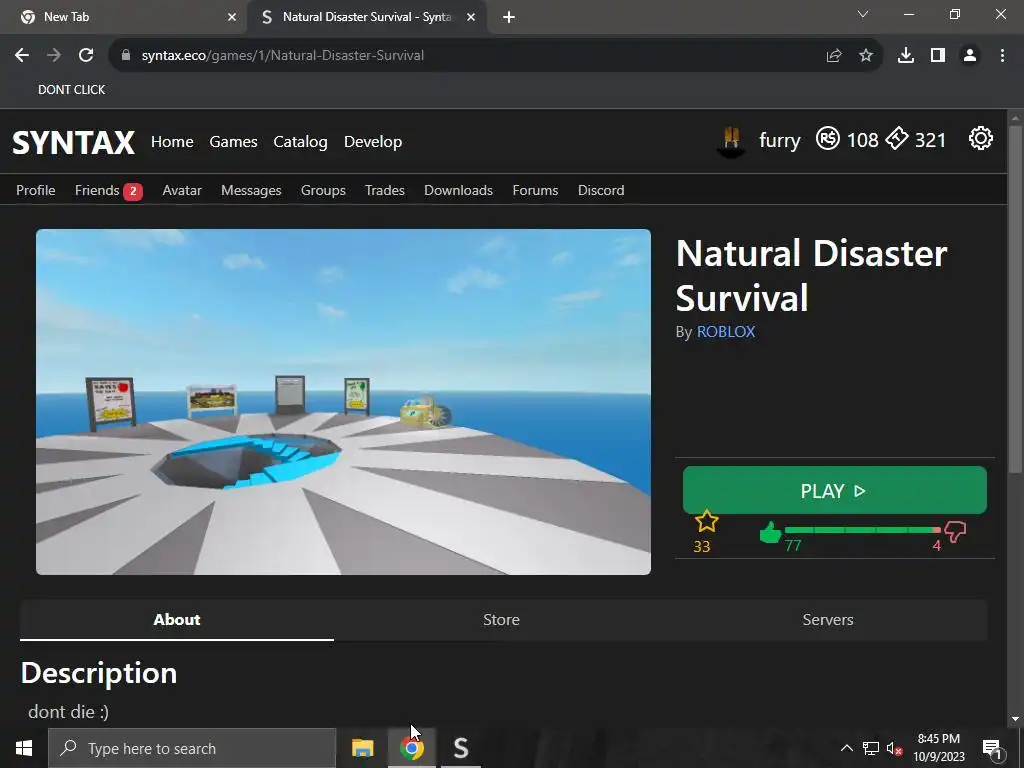Open Messages
Image resolution: width=1024 pixels, height=768 pixels.
tap(251, 190)
